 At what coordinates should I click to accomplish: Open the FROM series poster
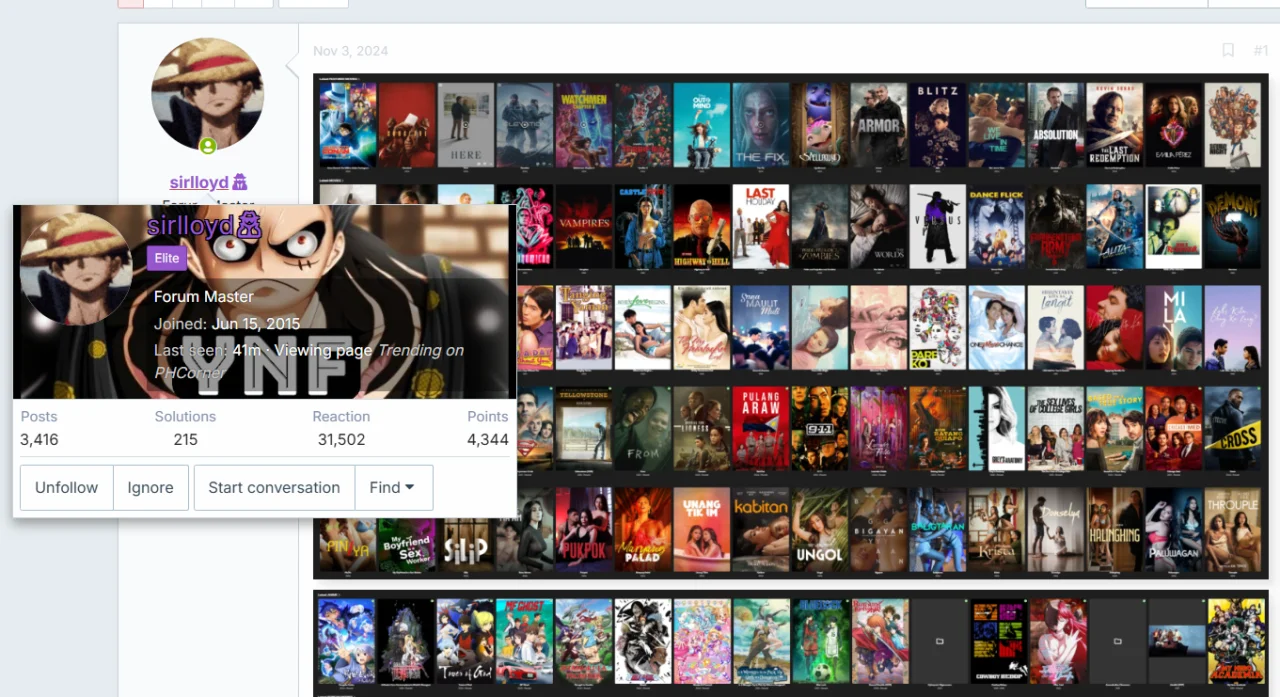643,429
